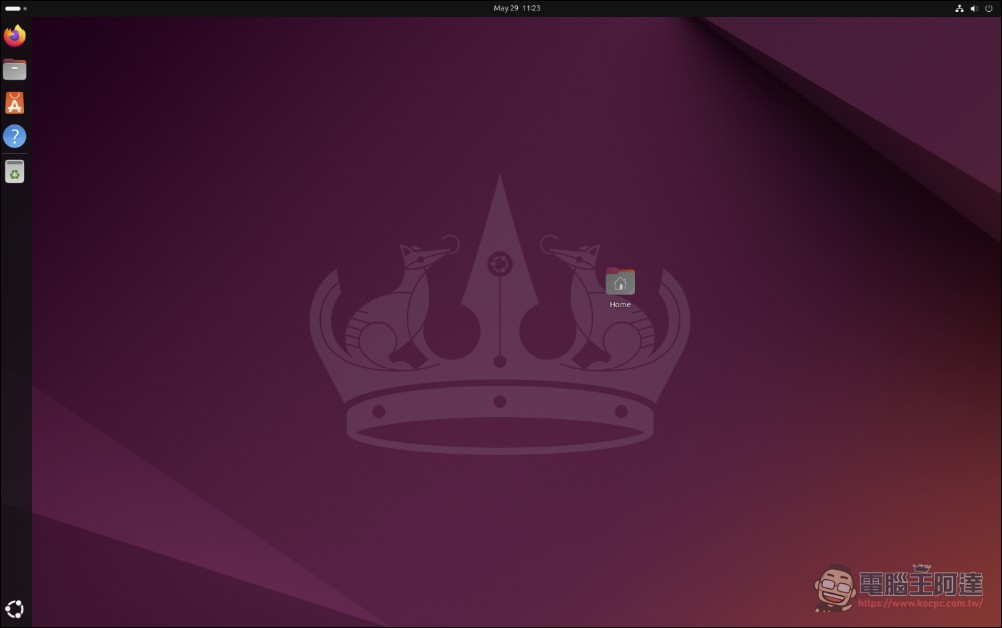
Task: Click the Home label under the folder
Action: point(620,304)
